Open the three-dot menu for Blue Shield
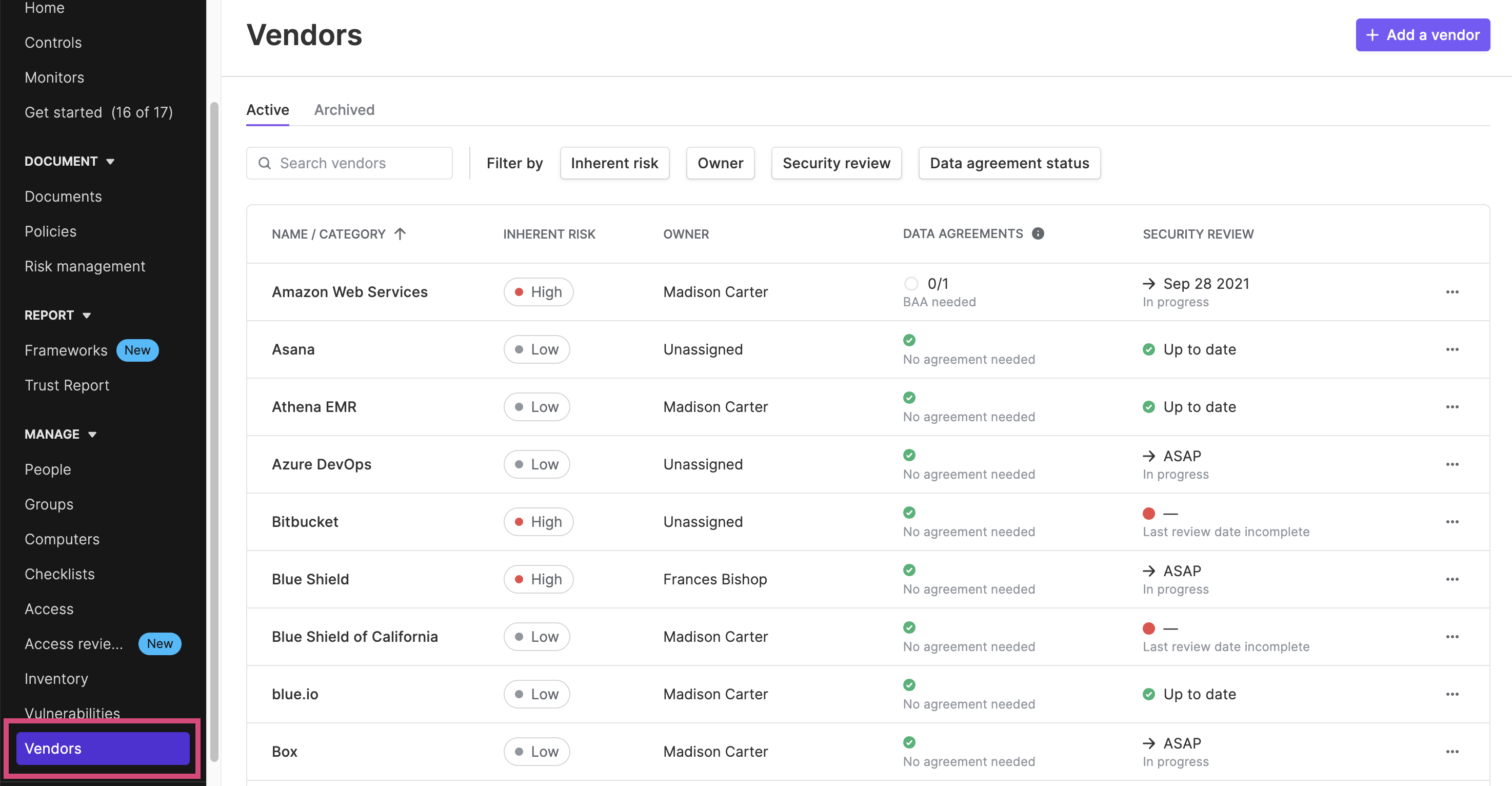 point(1452,579)
